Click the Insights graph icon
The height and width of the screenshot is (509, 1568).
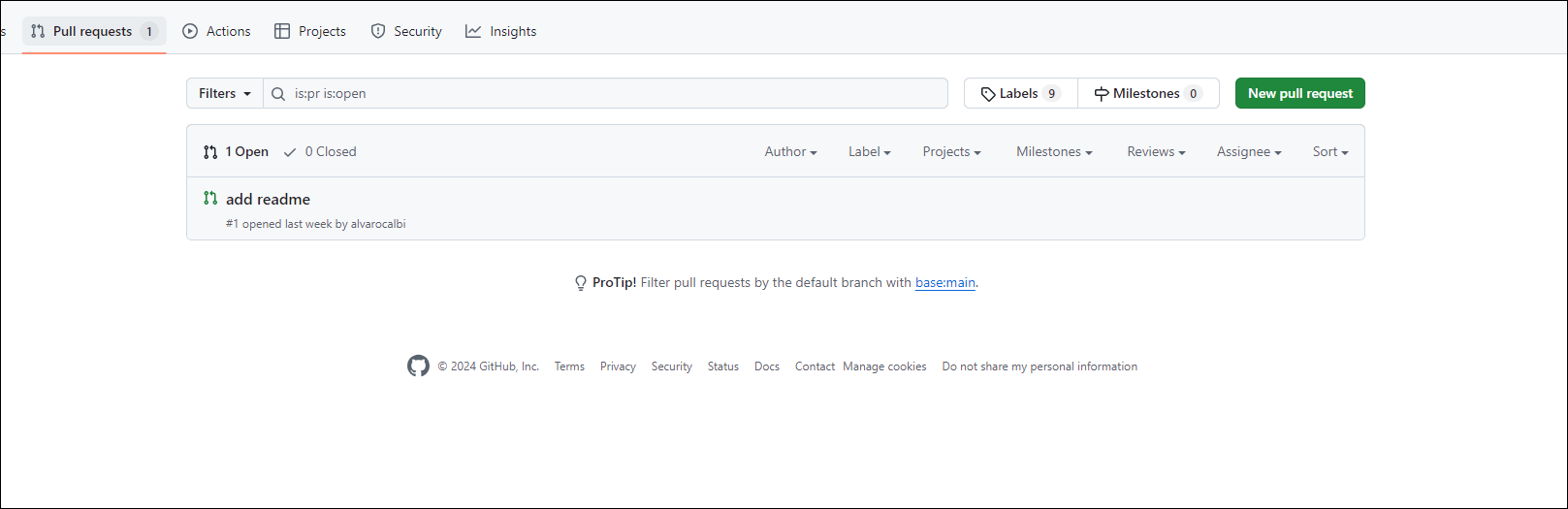(x=473, y=31)
